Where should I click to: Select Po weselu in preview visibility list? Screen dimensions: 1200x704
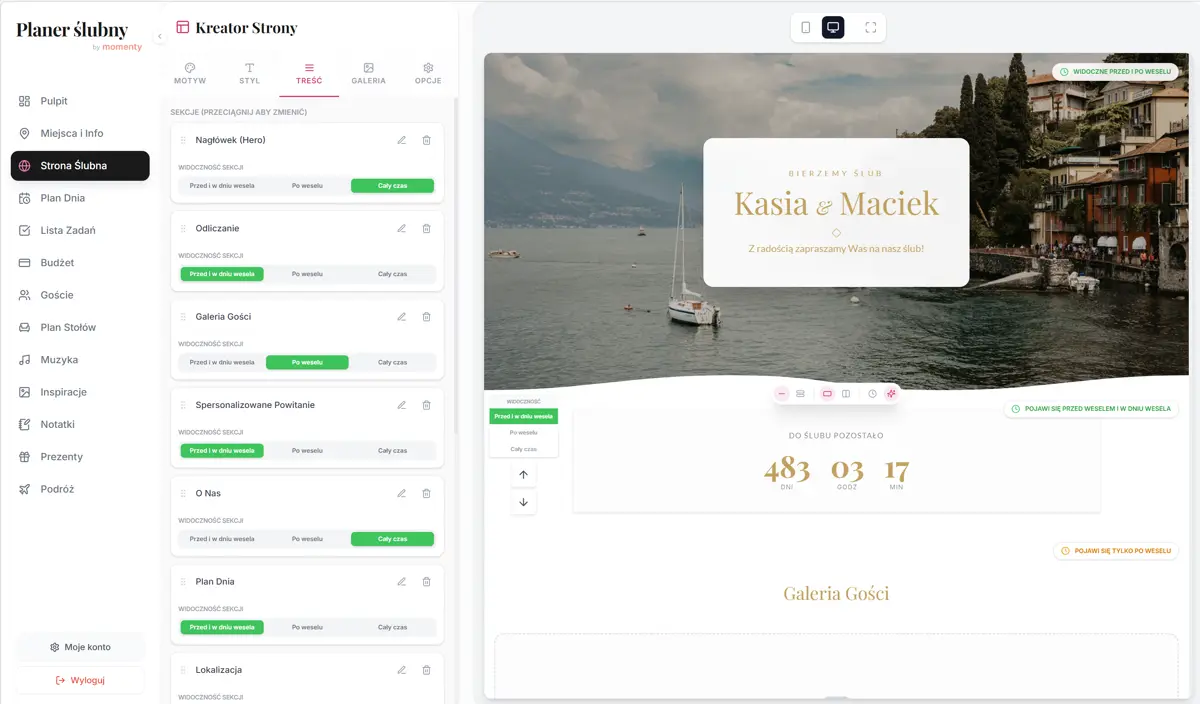[523, 433]
